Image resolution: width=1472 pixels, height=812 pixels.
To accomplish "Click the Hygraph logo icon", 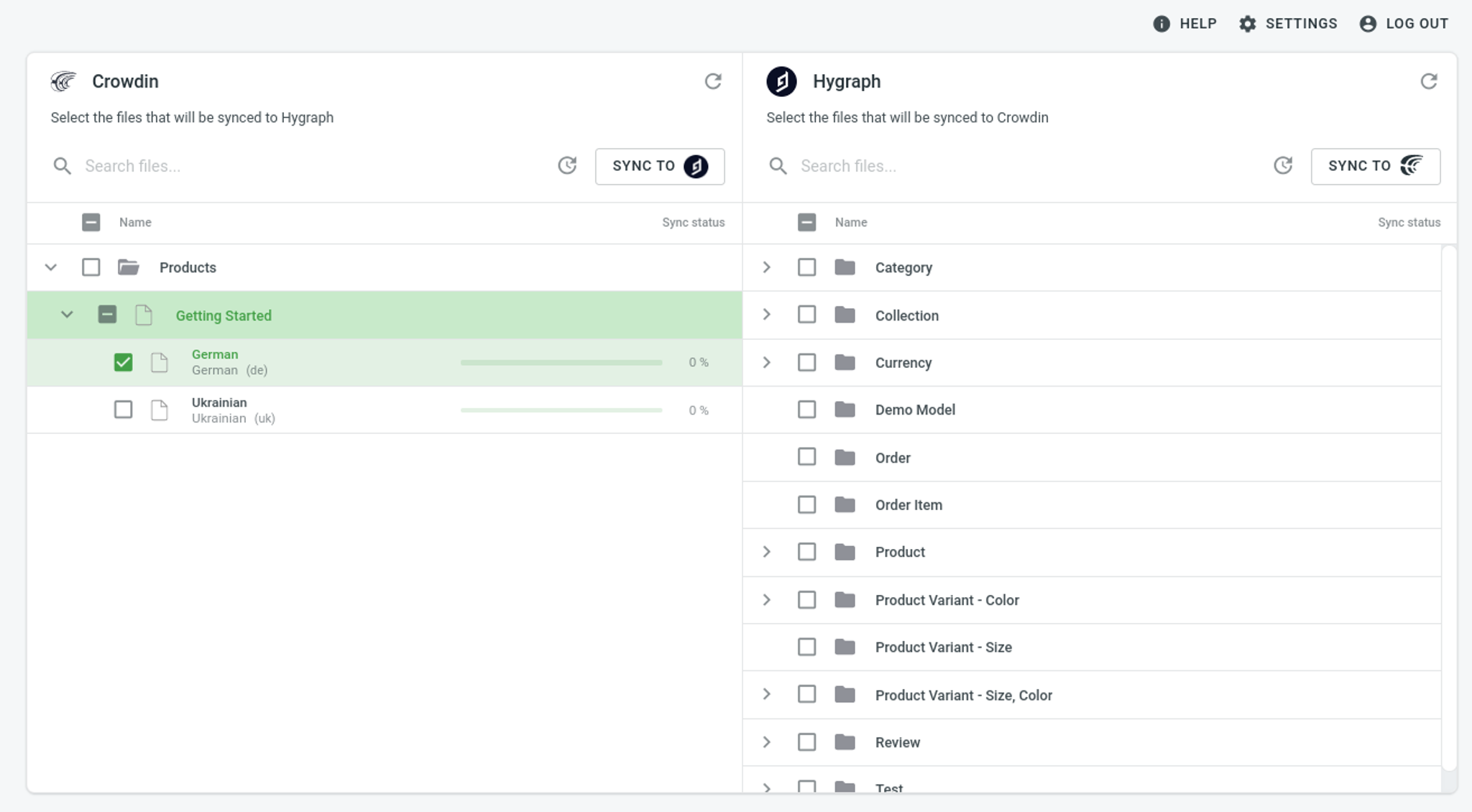I will (781, 81).
